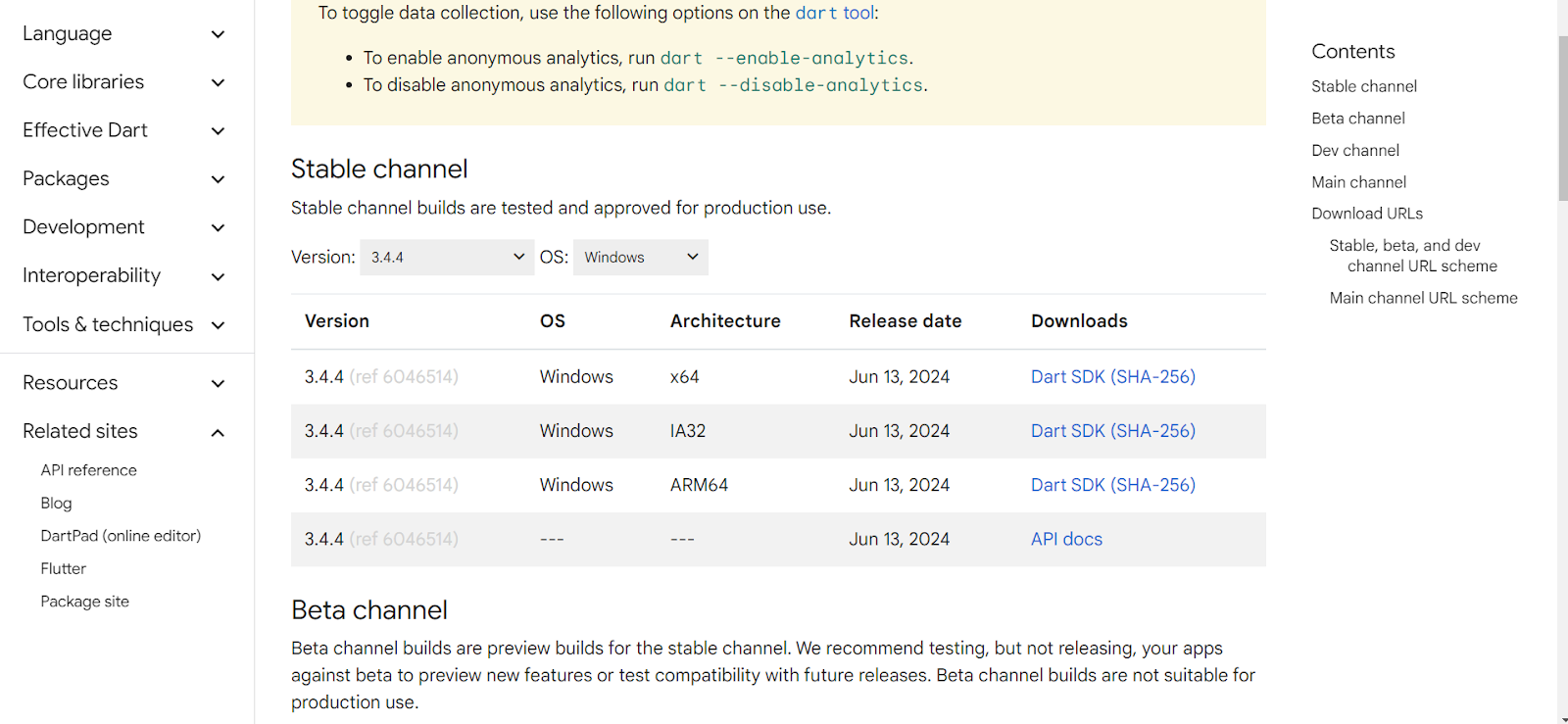Download Dart SDK for Windows x64
Viewport: 1568px width, 724px height.
[1067, 377]
